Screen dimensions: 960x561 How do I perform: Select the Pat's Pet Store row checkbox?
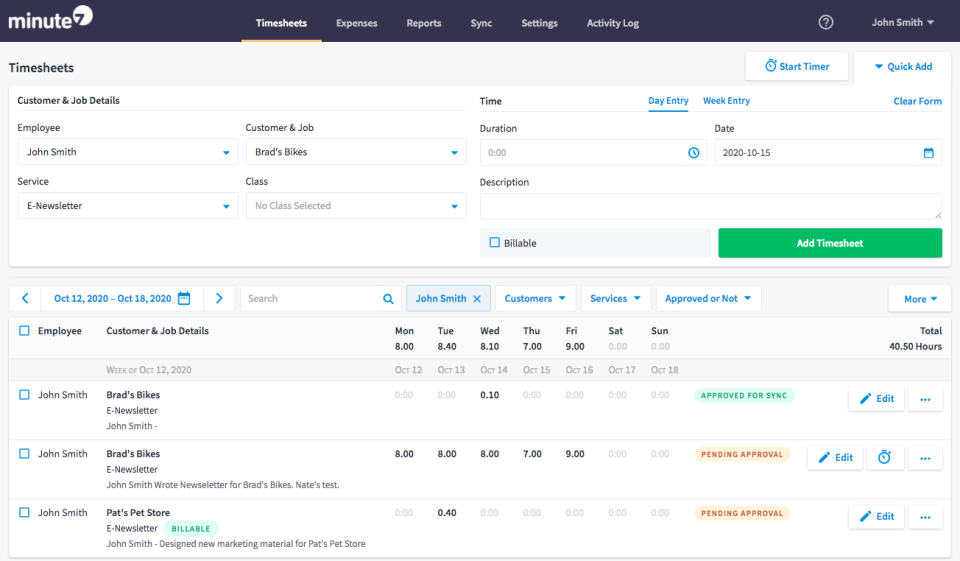tap(25, 512)
